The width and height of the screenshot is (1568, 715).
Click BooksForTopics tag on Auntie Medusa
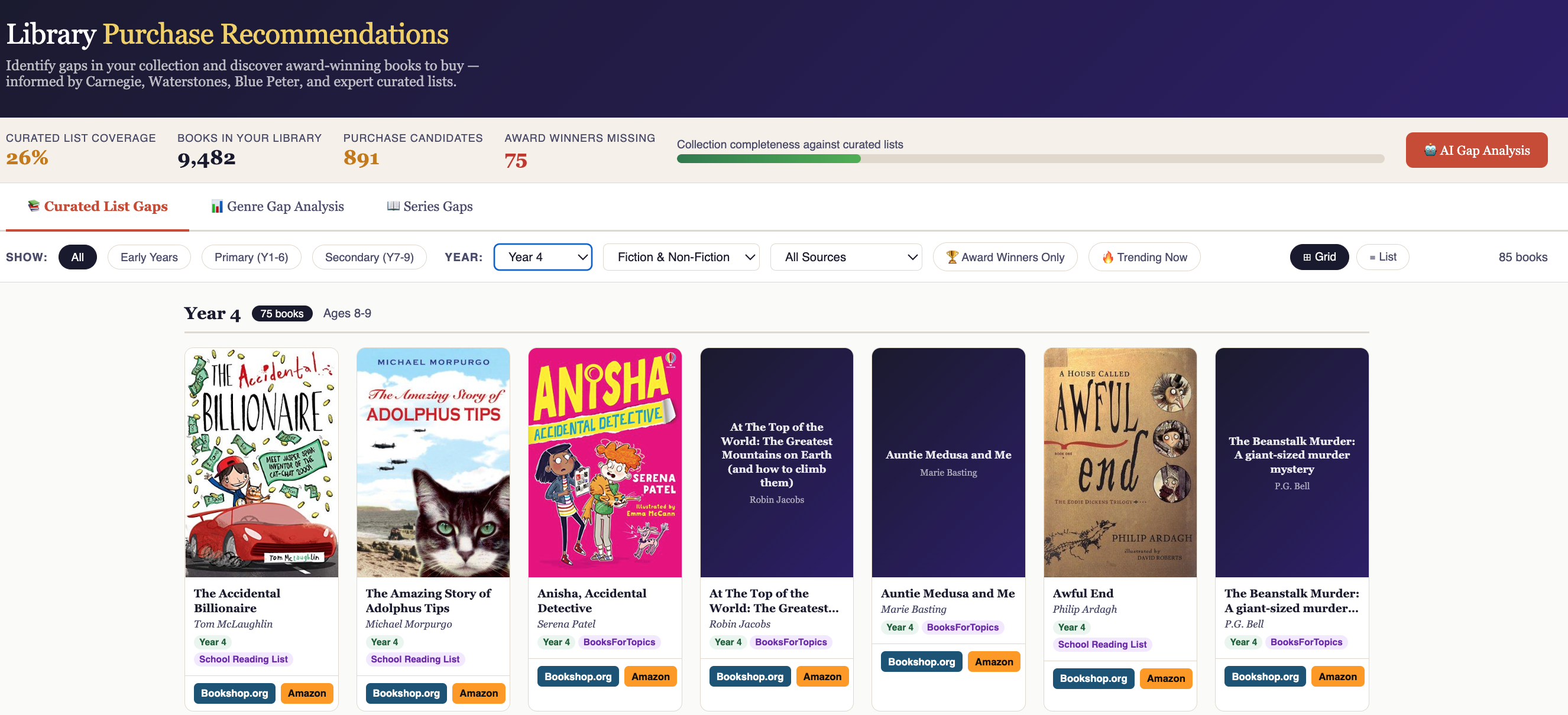(963, 628)
